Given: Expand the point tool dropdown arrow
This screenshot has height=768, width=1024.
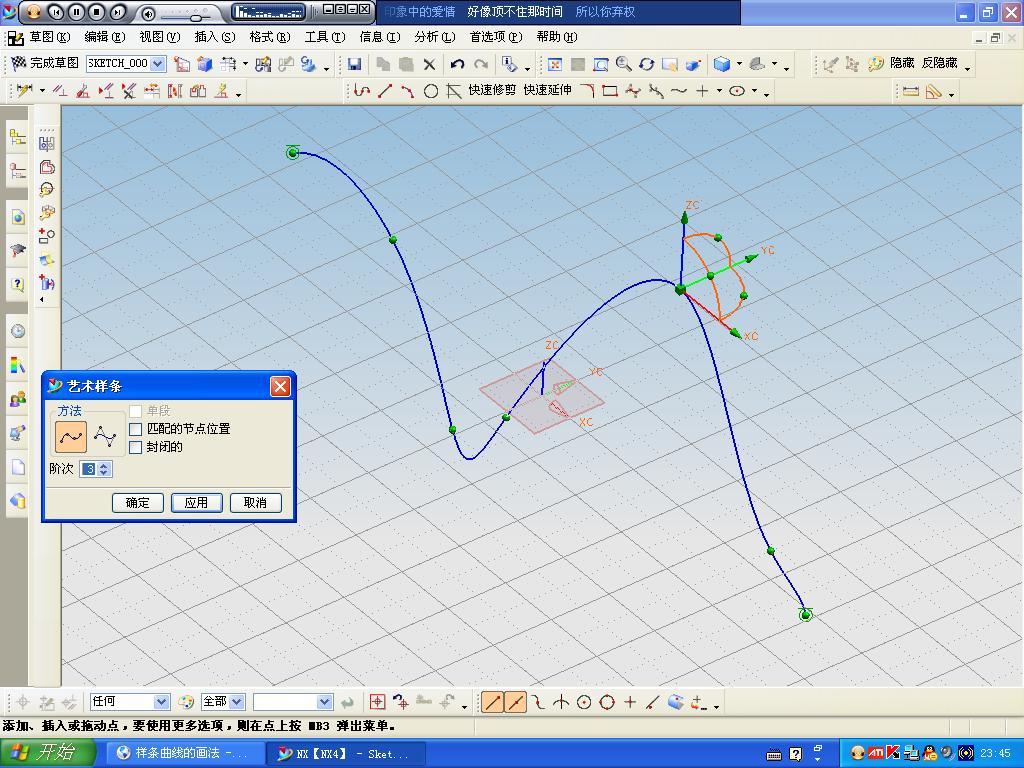Looking at the screenshot, I should point(719,91).
